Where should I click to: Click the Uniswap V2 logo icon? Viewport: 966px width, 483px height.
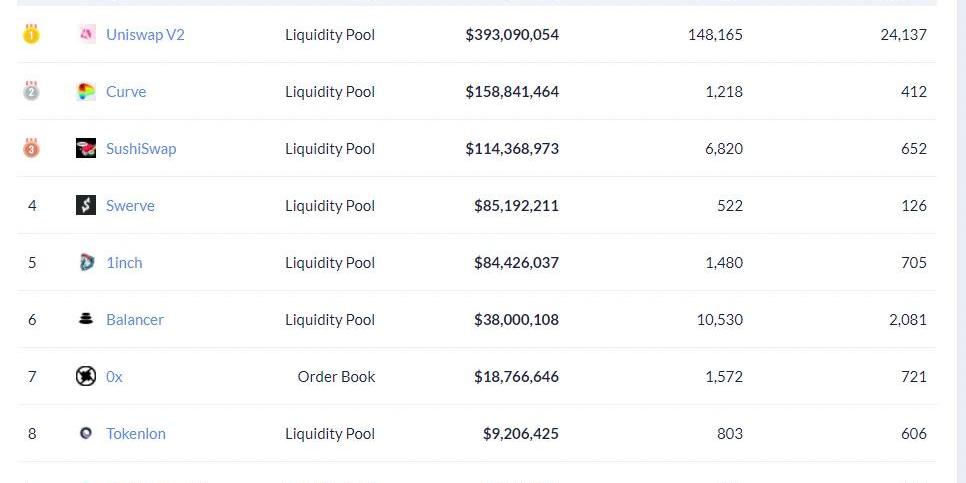point(86,35)
